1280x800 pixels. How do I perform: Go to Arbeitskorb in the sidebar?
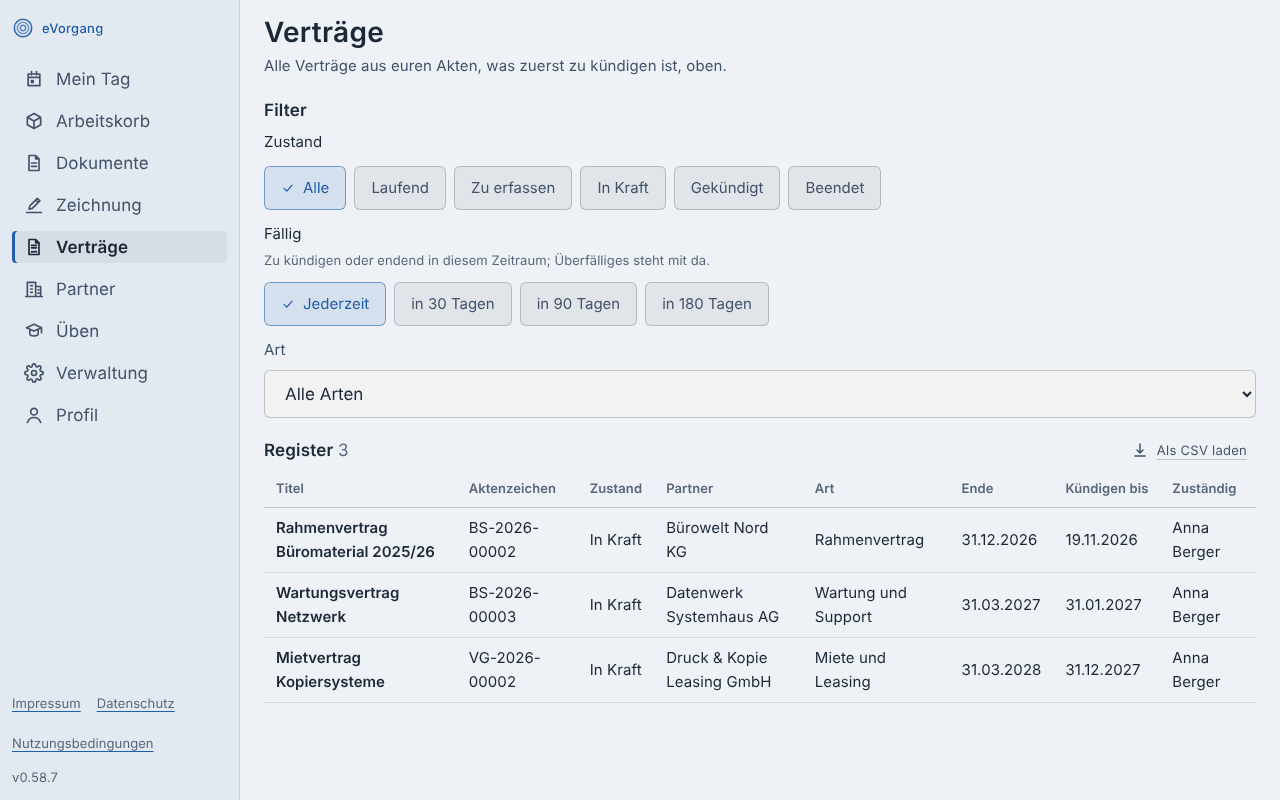[x=119, y=121]
